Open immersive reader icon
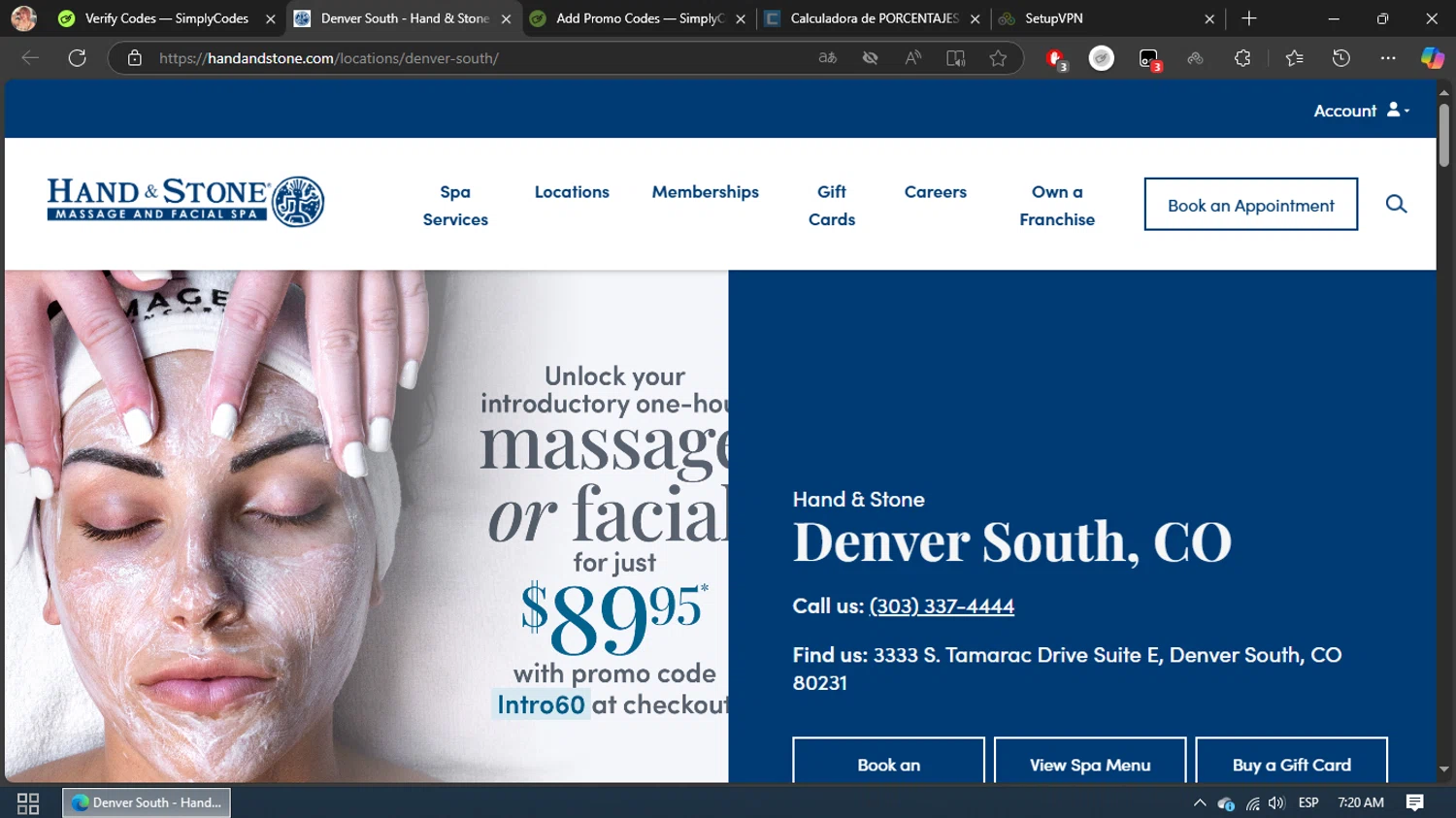This screenshot has height=818, width=1456. [x=956, y=58]
